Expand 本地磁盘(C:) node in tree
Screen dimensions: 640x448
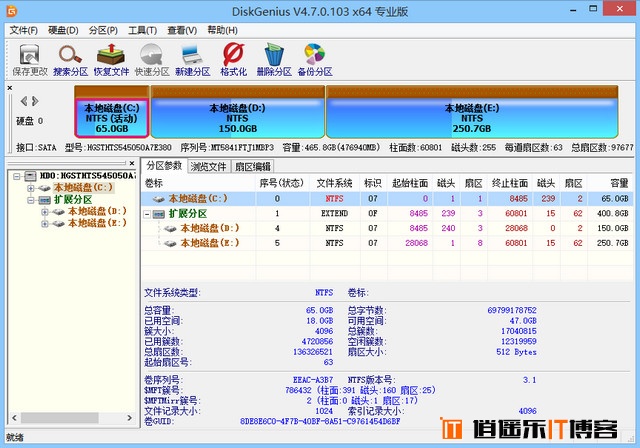pyautogui.click(x=31, y=188)
